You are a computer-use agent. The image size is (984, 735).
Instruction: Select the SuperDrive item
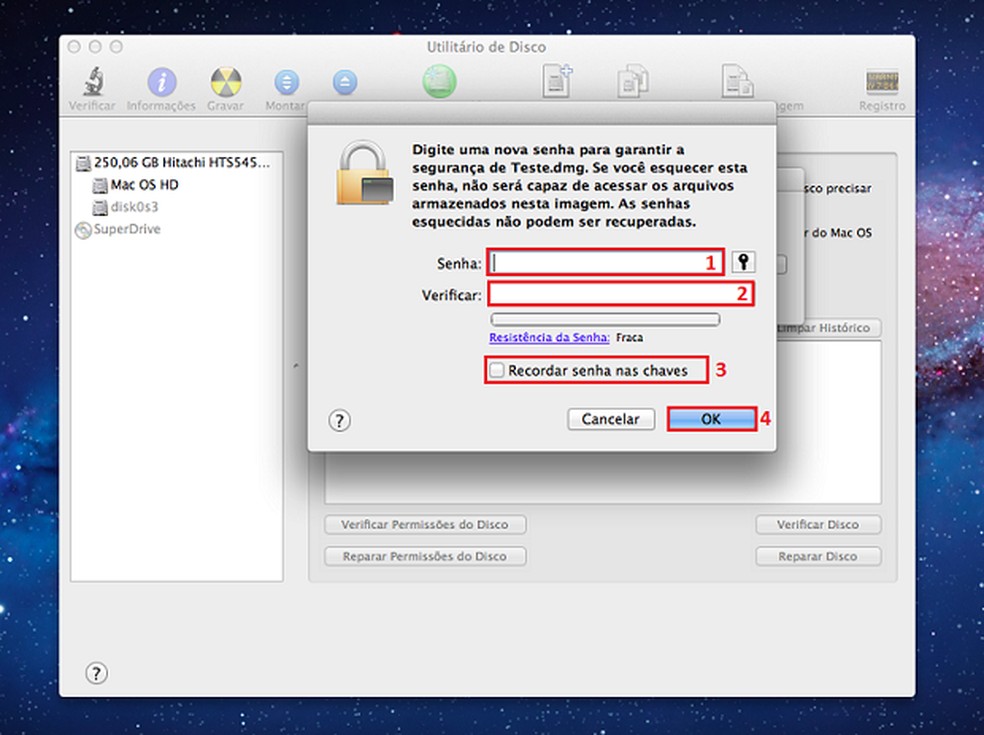click(x=118, y=230)
